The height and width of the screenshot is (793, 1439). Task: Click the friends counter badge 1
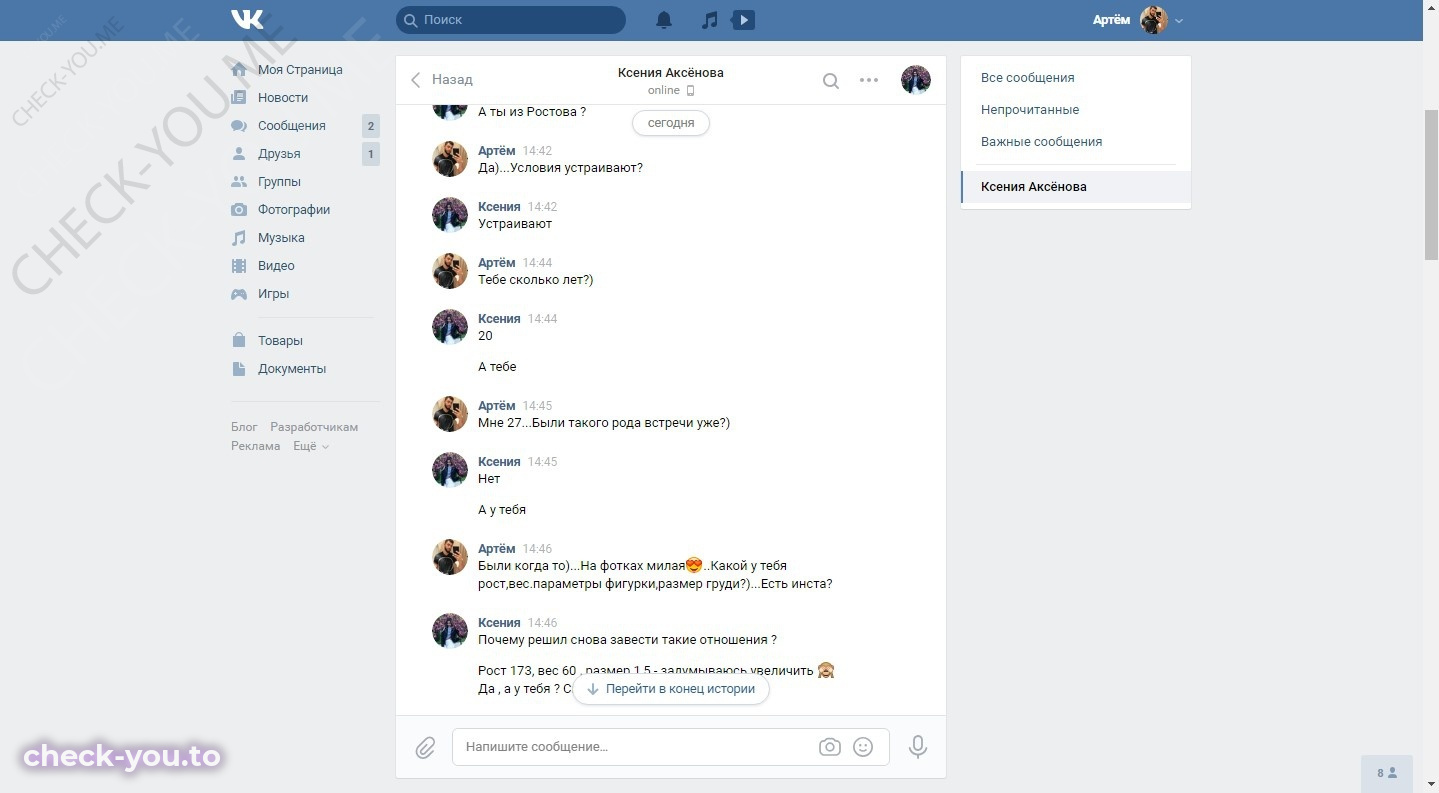pyautogui.click(x=371, y=154)
